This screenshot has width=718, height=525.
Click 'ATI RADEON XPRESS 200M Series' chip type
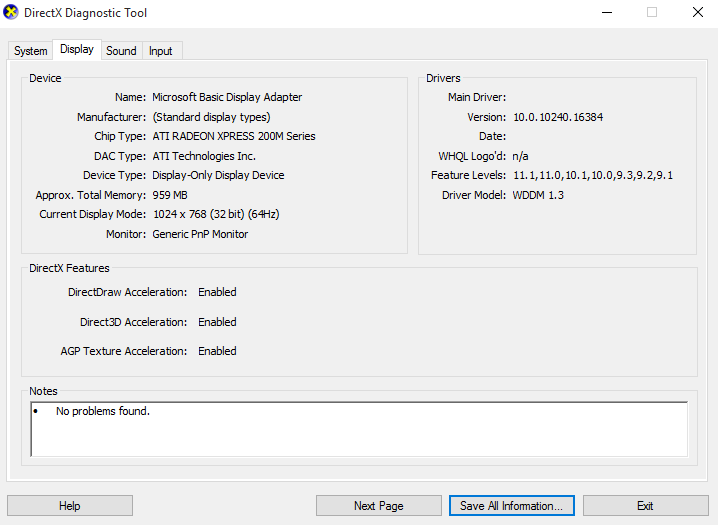click(x=234, y=136)
